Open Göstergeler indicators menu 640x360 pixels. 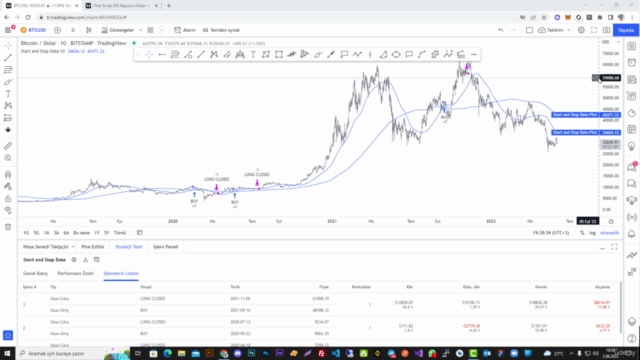[x=118, y=30]
